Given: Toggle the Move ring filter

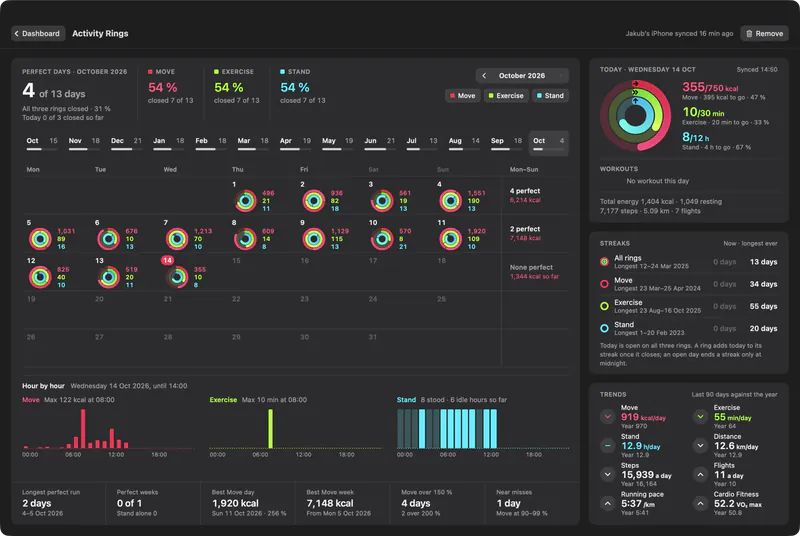Looking at the screenshot, I should coord(463,96).
